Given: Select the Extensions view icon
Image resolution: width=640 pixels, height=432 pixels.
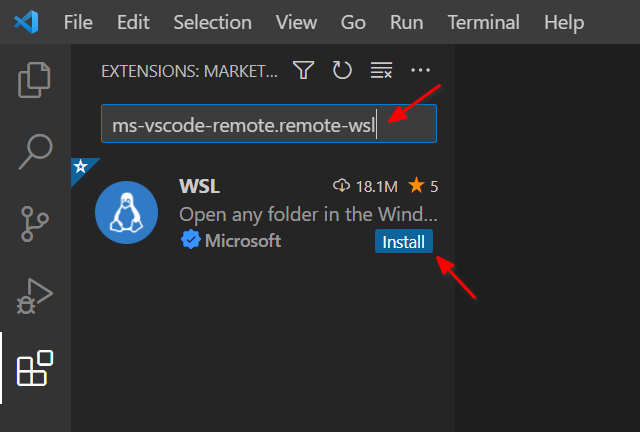Looking at the screenshot, I should [35, 368].
